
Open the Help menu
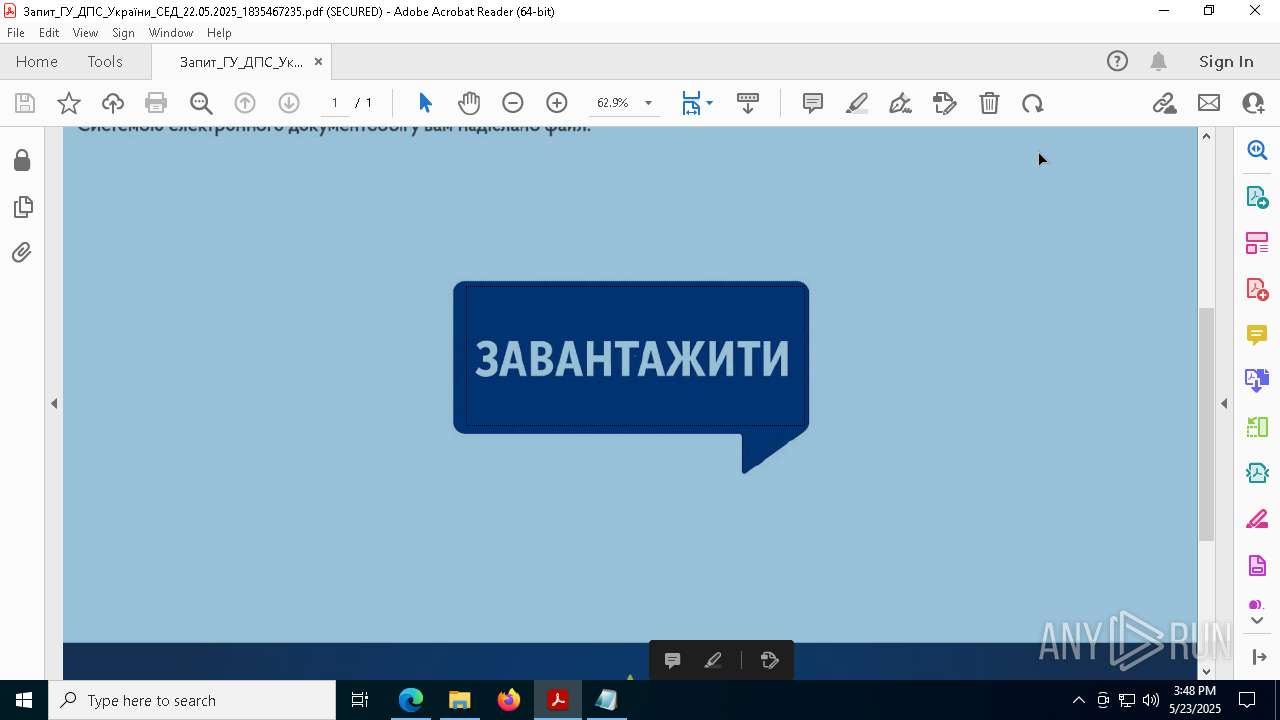coord(219,33)
